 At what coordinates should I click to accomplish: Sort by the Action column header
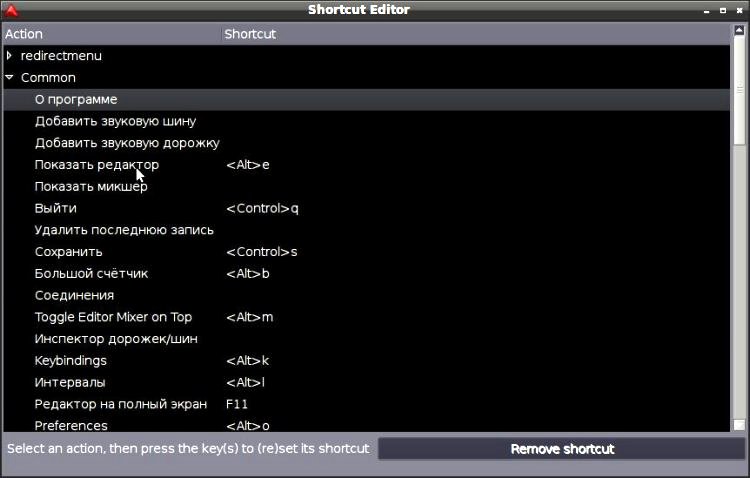[111, 34]
